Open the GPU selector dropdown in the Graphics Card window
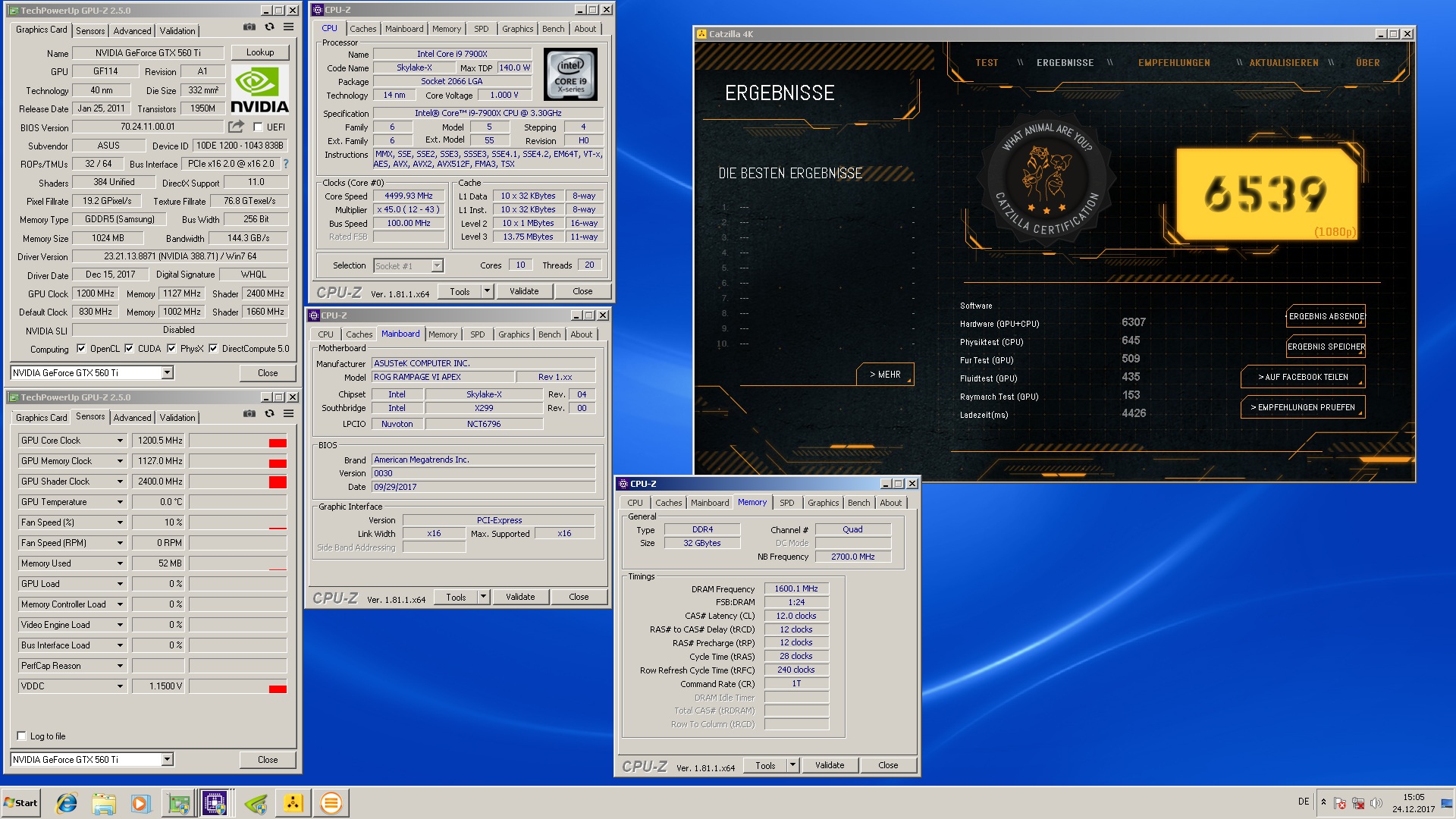Screen dimensions: 1456x819 point(168,373)
